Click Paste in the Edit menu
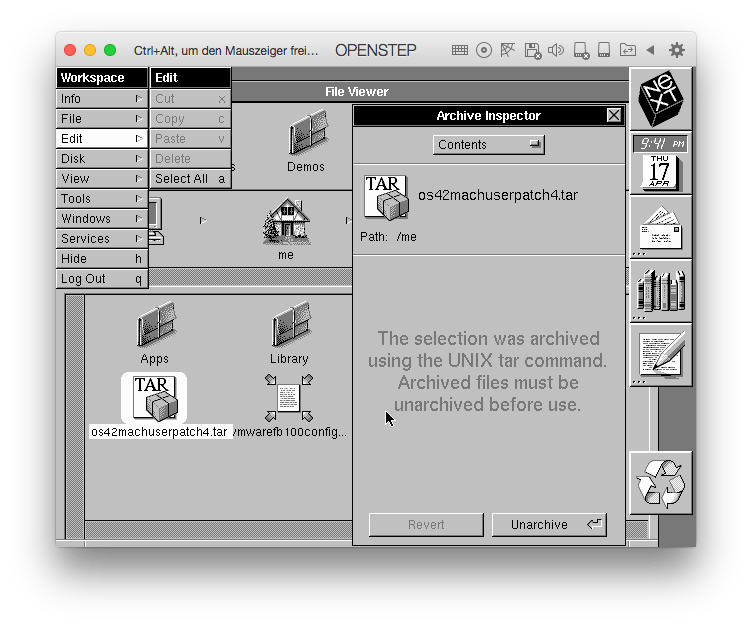The height and width of the screenshot is (627, 752). coord(190,139)
